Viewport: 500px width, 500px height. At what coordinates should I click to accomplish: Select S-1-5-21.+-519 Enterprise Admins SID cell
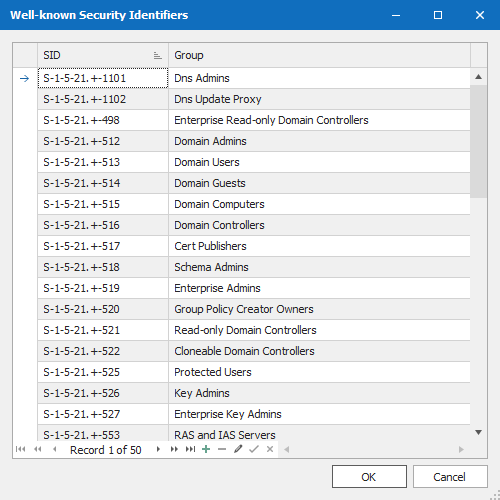[x=103, y=288]
